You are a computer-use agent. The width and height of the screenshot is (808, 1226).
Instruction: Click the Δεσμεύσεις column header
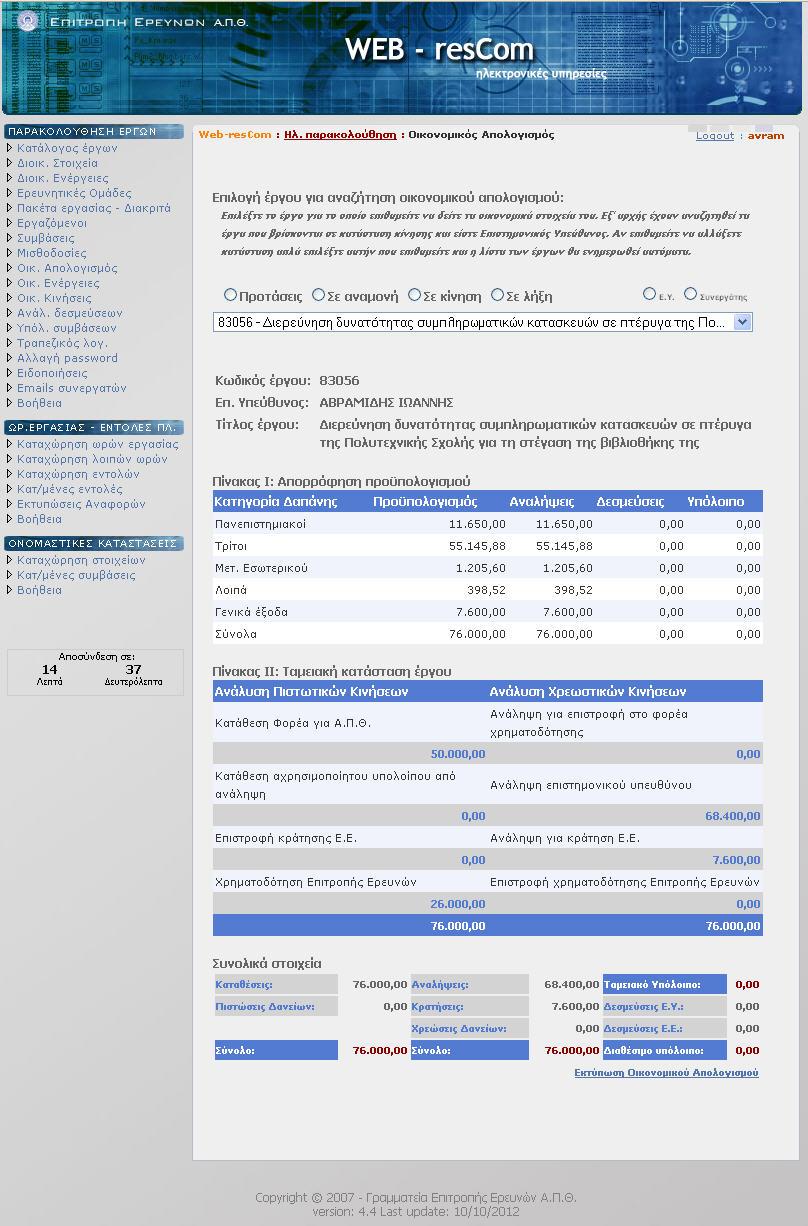point(630,501)
